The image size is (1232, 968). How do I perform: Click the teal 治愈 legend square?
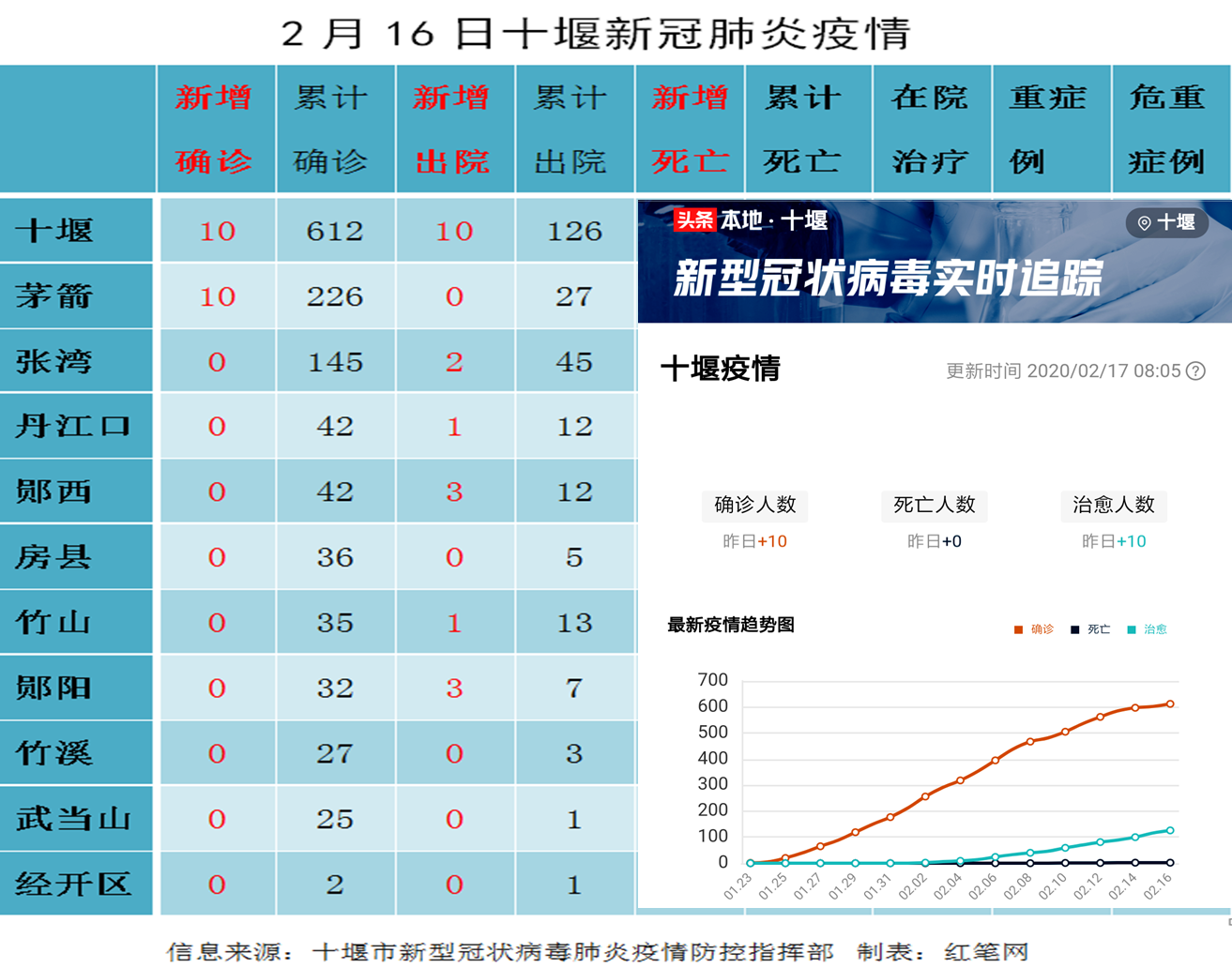click(x=1132, y=629)
